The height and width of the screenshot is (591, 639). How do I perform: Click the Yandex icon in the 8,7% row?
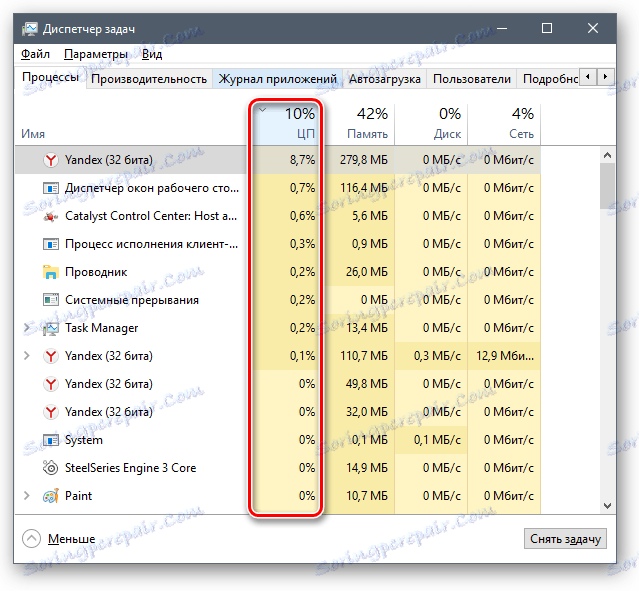coord(51,160)
